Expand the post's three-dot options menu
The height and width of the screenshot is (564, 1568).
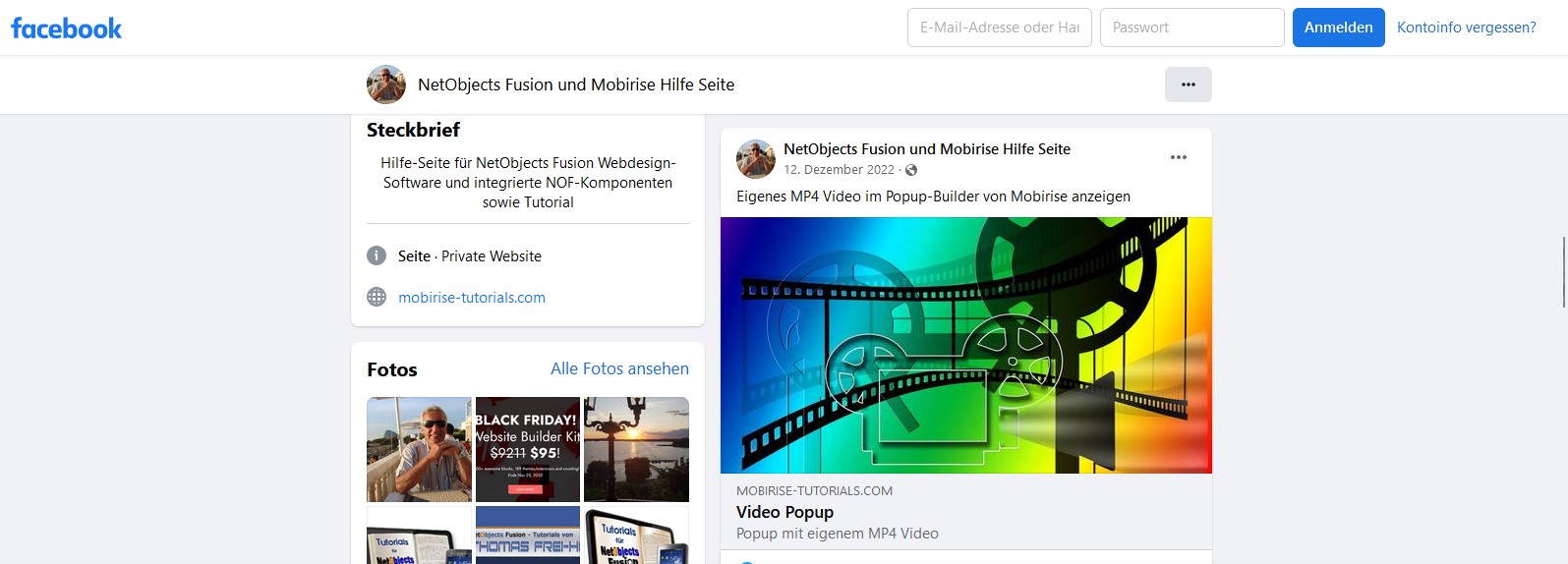click(1178, 157)
